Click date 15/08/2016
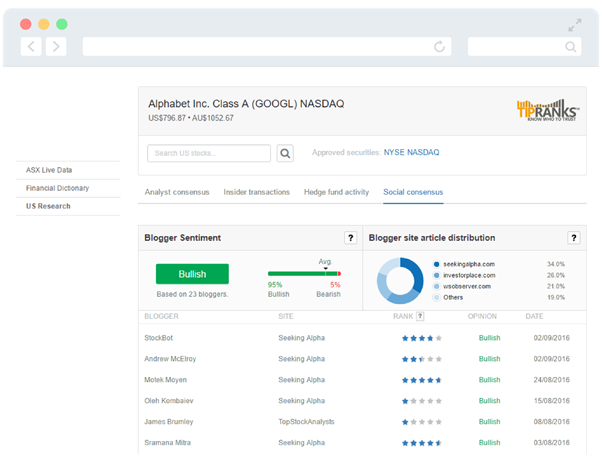602x463 pixels. point(552,401)
